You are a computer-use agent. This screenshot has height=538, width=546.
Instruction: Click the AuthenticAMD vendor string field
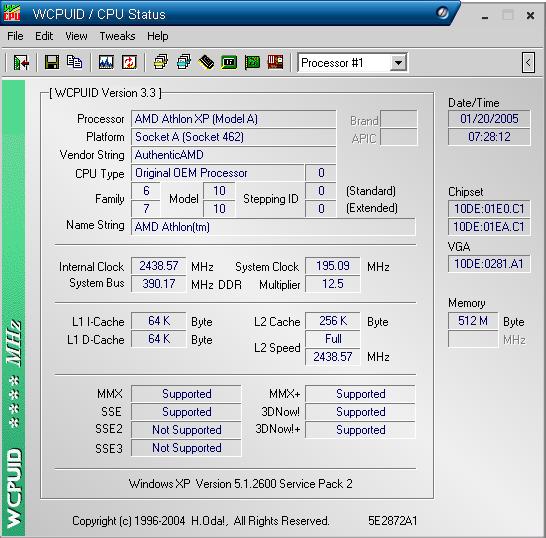coord(233,155)
